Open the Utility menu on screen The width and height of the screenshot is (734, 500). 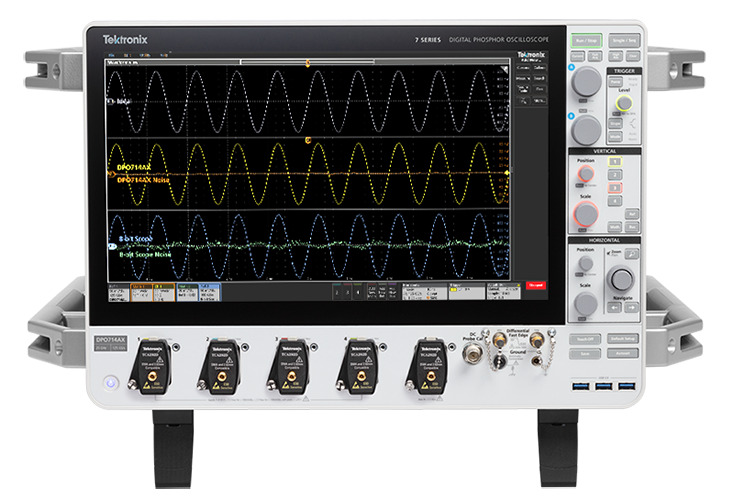pyautogui.click(x=145, y=55)
